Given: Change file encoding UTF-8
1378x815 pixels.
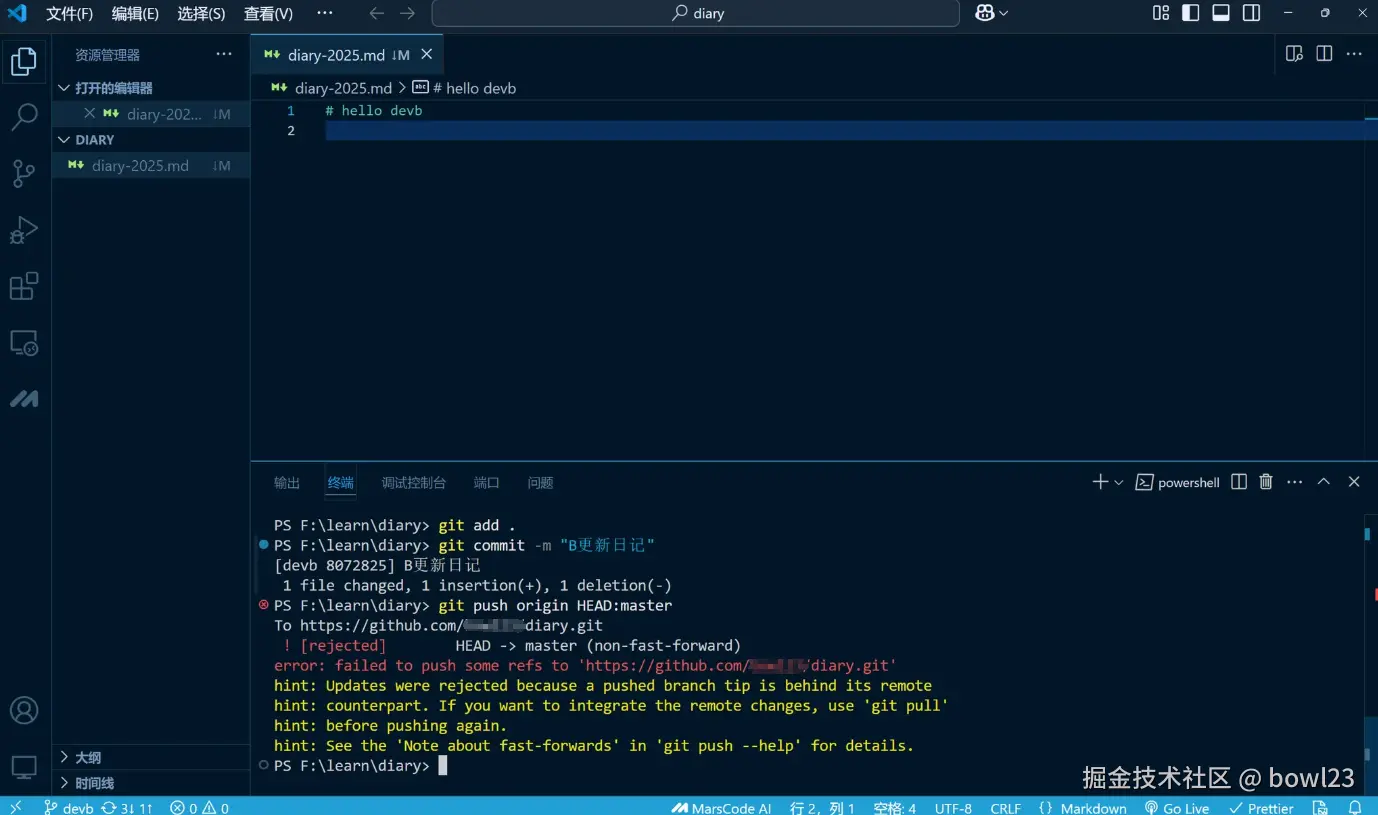Looking at the screenshot, I should 953,807.
